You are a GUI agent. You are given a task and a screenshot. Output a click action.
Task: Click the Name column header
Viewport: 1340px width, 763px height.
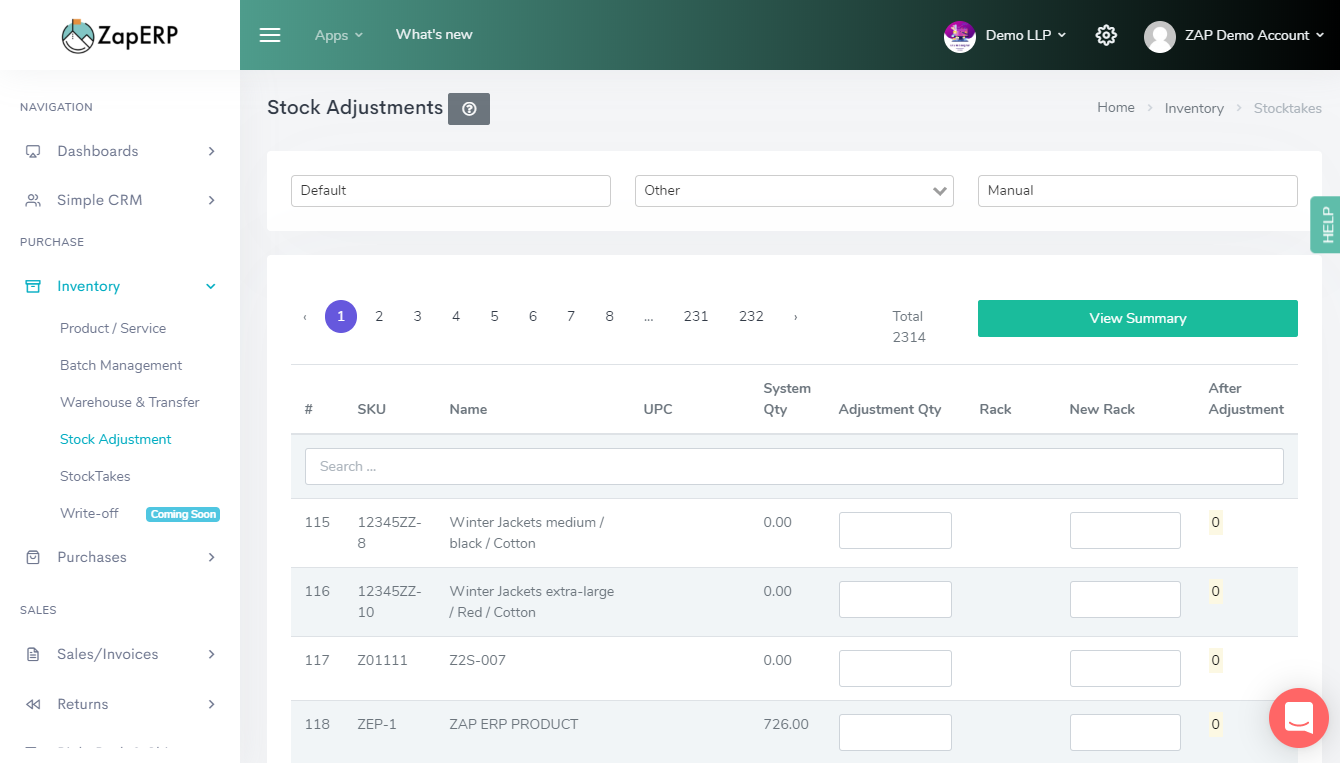468,409
